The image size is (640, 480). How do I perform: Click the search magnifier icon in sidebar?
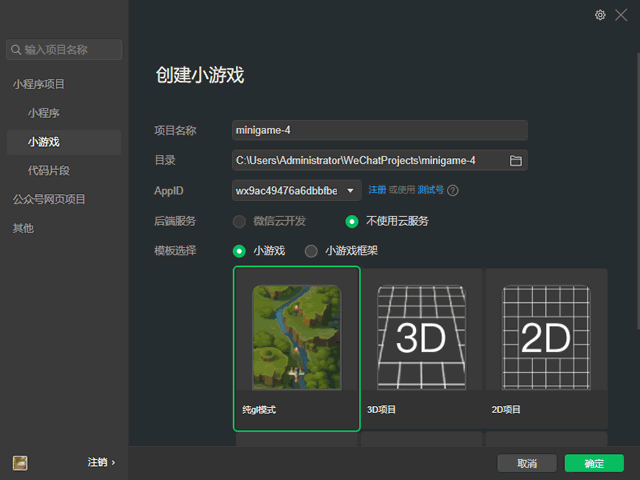[x=15, y=49]
